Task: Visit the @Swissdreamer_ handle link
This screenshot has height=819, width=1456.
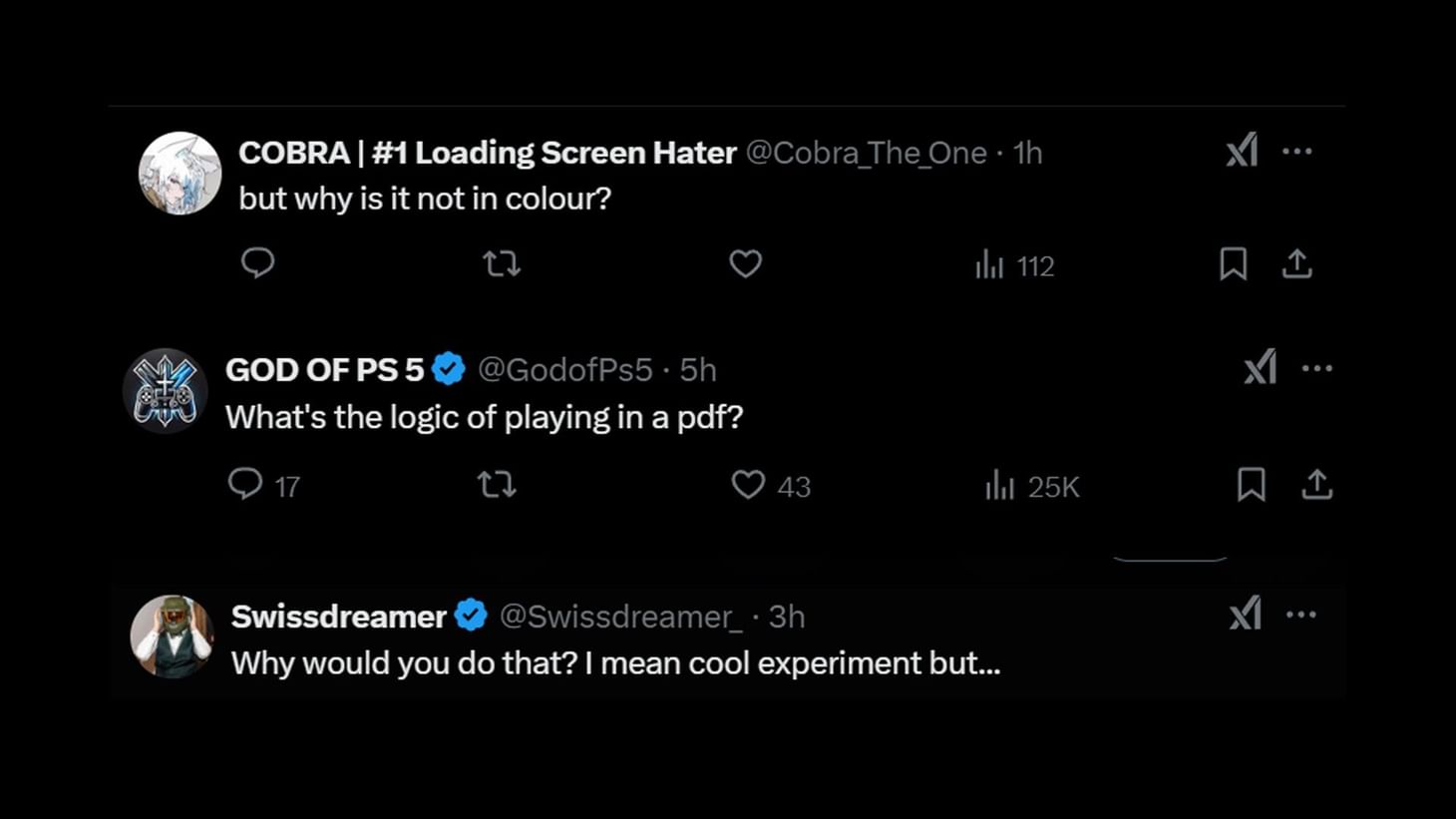Action: point(620,616)
